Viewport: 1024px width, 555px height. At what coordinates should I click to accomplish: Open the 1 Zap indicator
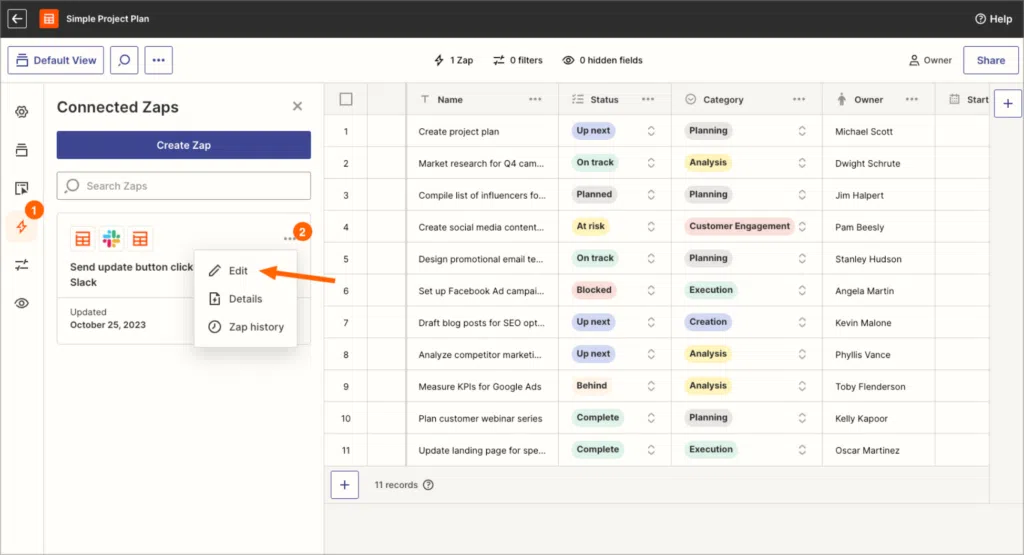coord(453,60)
